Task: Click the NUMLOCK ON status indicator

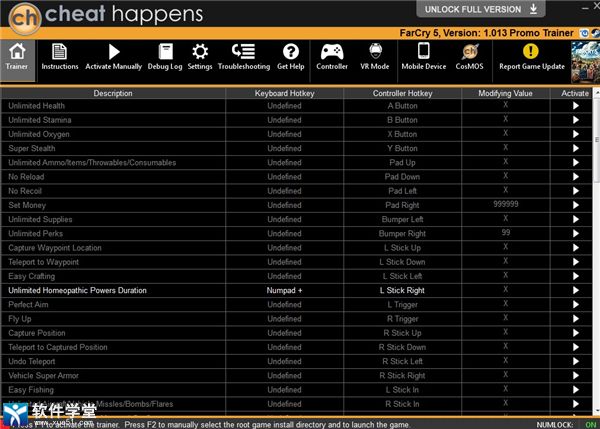Action: coord(566,424)
